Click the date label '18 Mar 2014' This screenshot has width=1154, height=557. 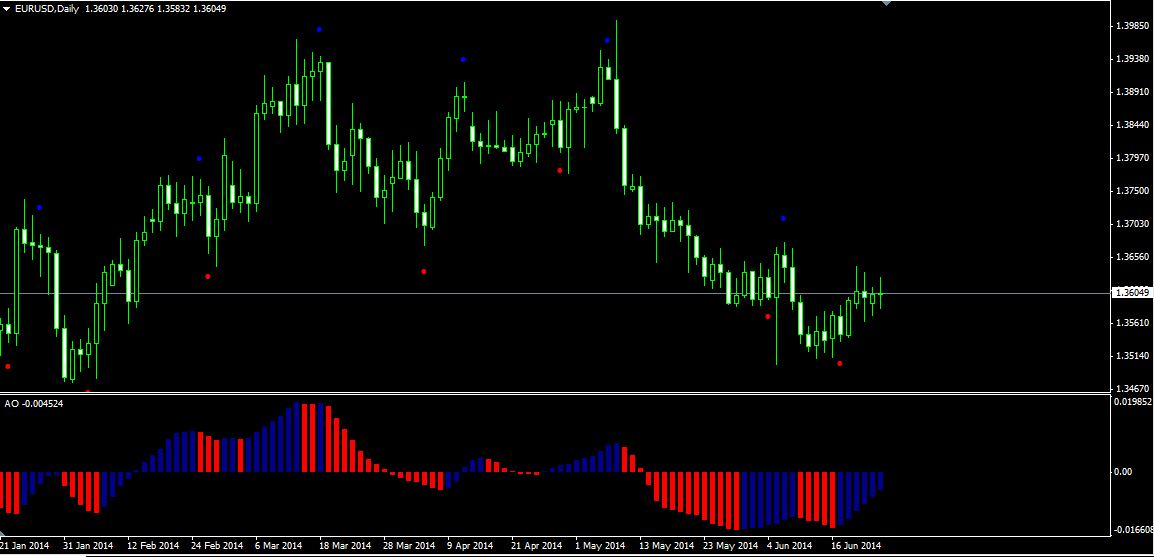click(345, 546)
